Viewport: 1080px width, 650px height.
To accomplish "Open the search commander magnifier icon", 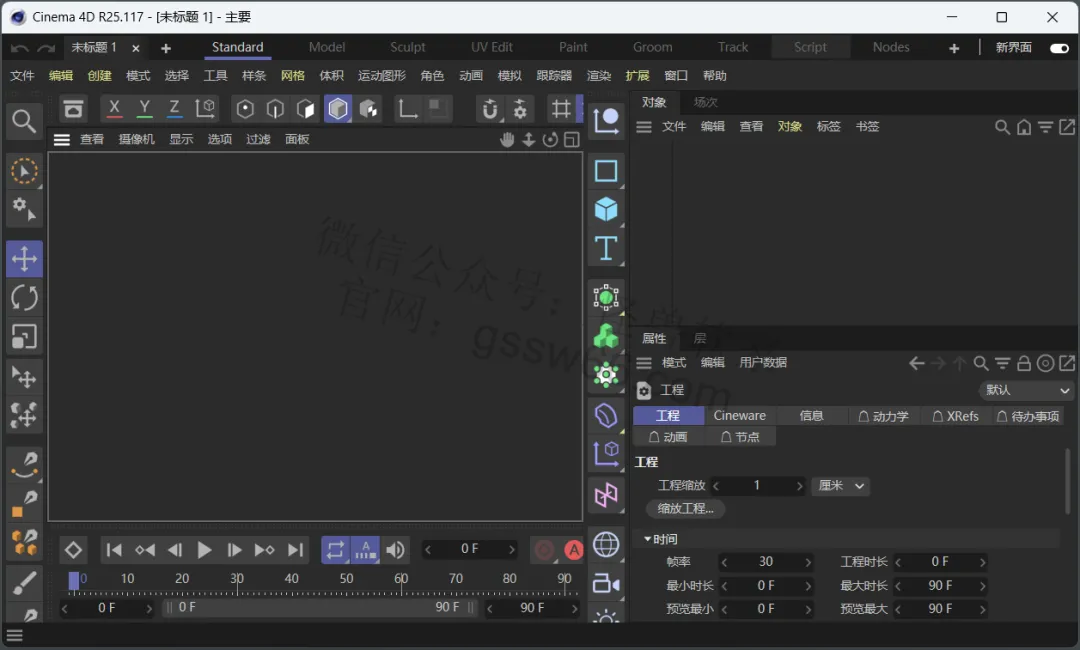I will click(24, 121).
